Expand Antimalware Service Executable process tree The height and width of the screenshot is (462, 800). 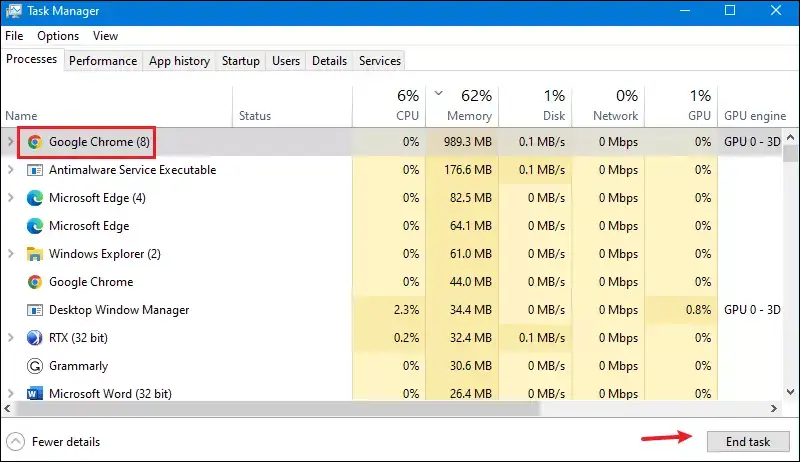coord(10,170)
